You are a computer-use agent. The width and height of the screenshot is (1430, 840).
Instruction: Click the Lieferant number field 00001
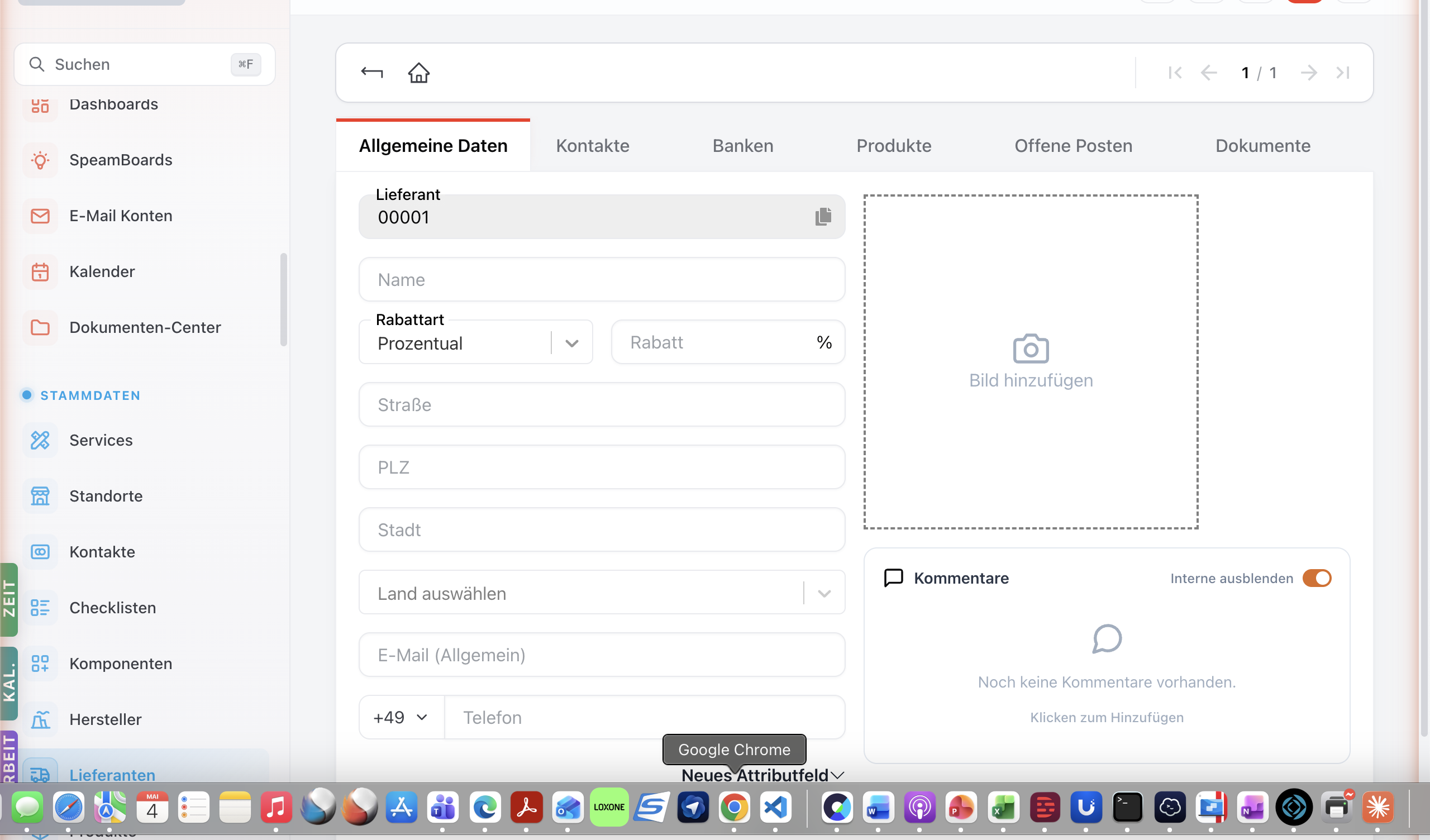click(x=602, y=216)
